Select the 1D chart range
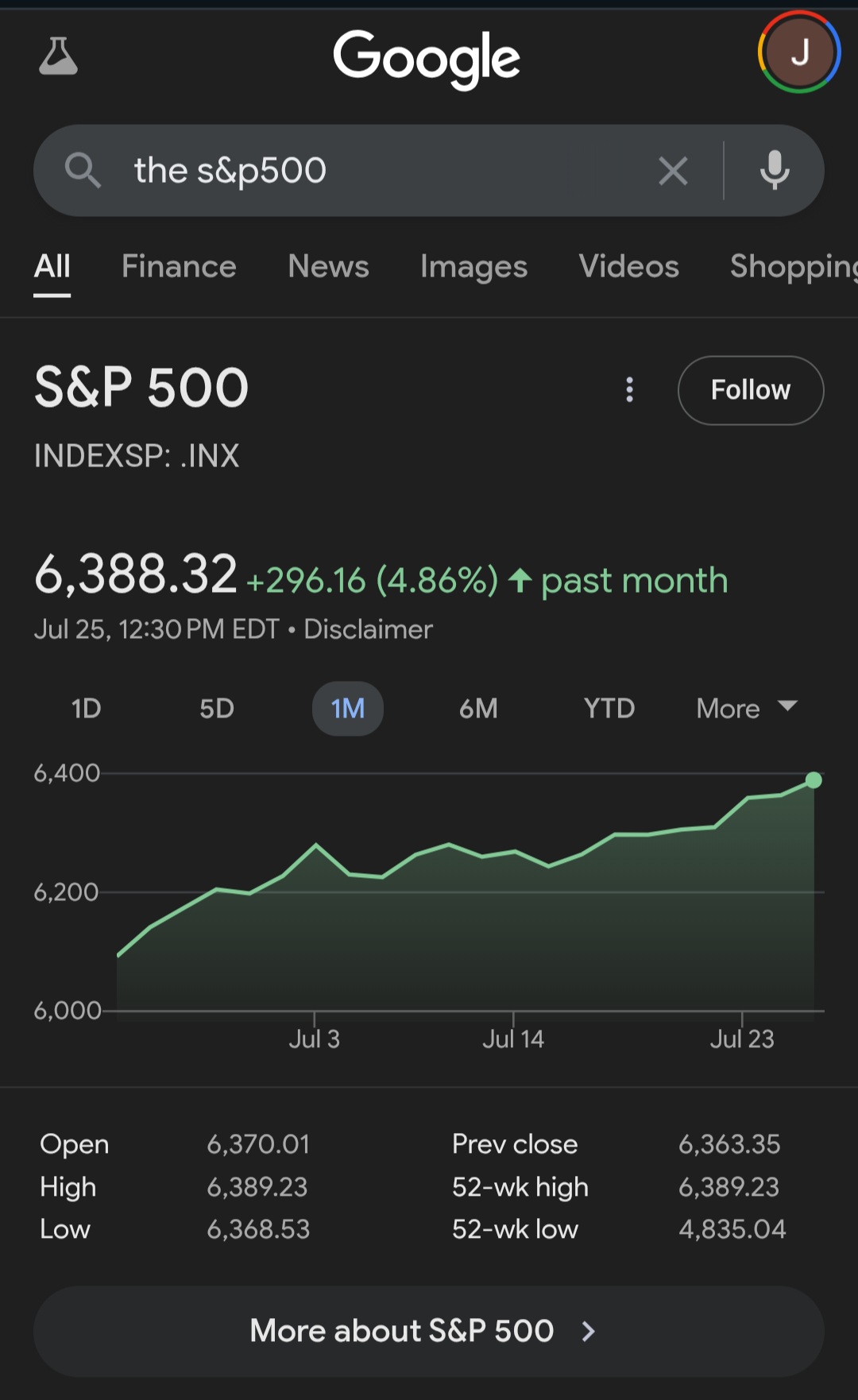This screenshot has width=858, height=1400. pos(86,709)
